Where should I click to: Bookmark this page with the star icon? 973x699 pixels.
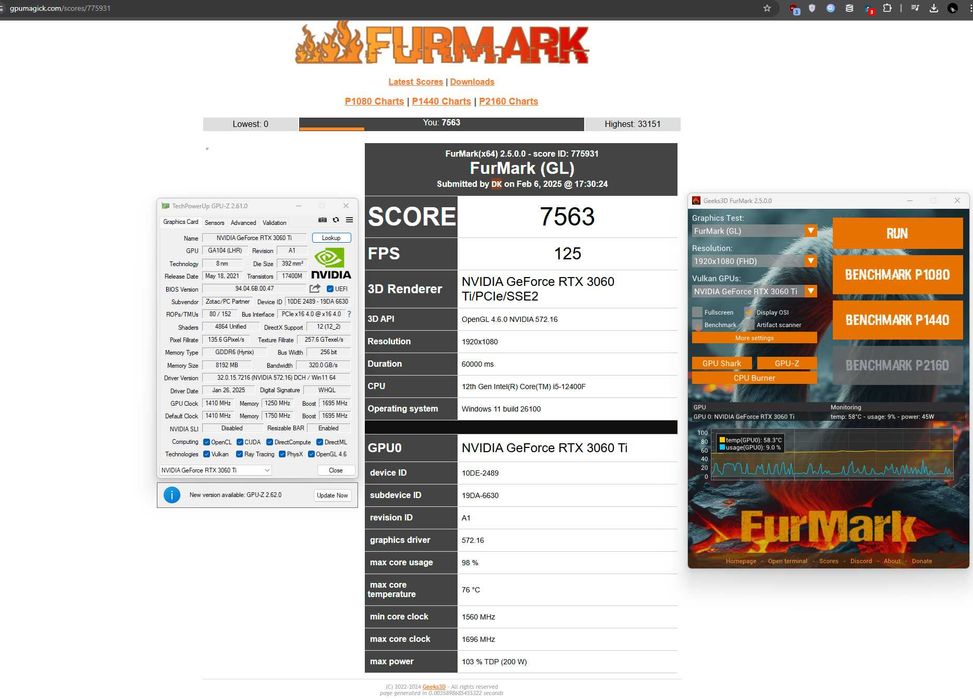[x=767, y=8]
